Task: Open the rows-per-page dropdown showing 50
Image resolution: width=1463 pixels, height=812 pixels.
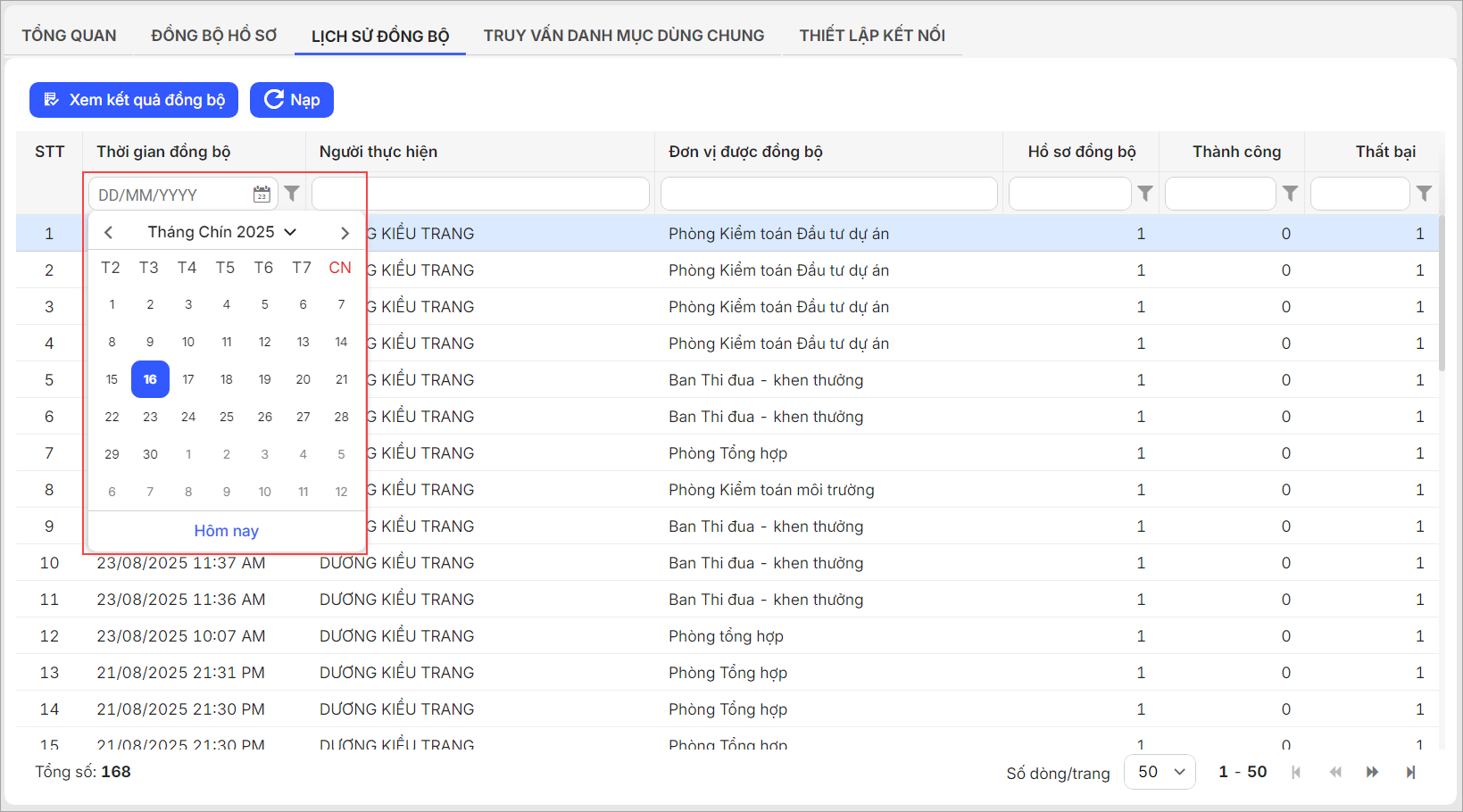Action: tap(1160, 772)
